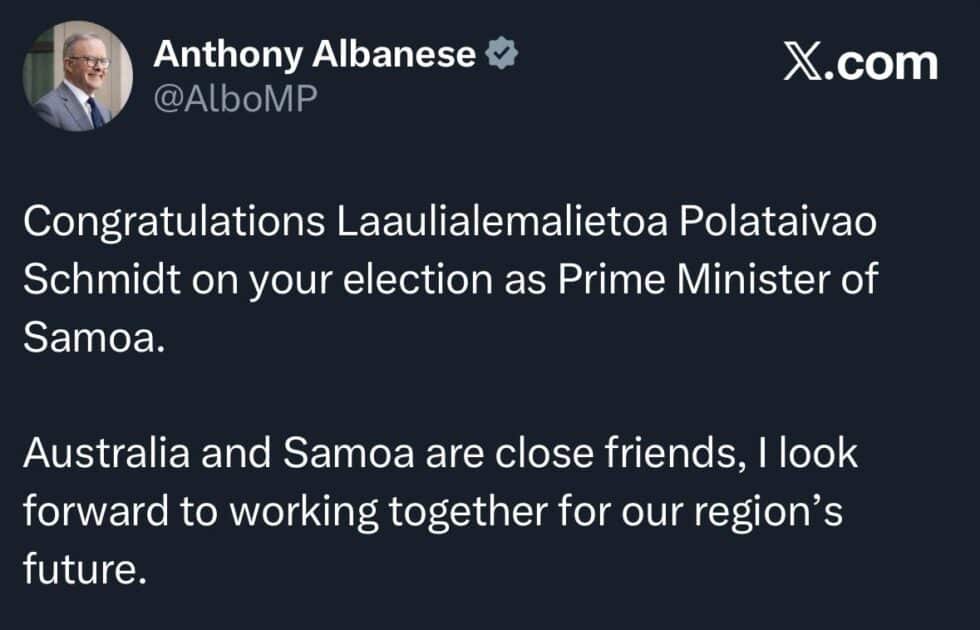Click the word "Australia" in the second paragraph

(106, 452)
